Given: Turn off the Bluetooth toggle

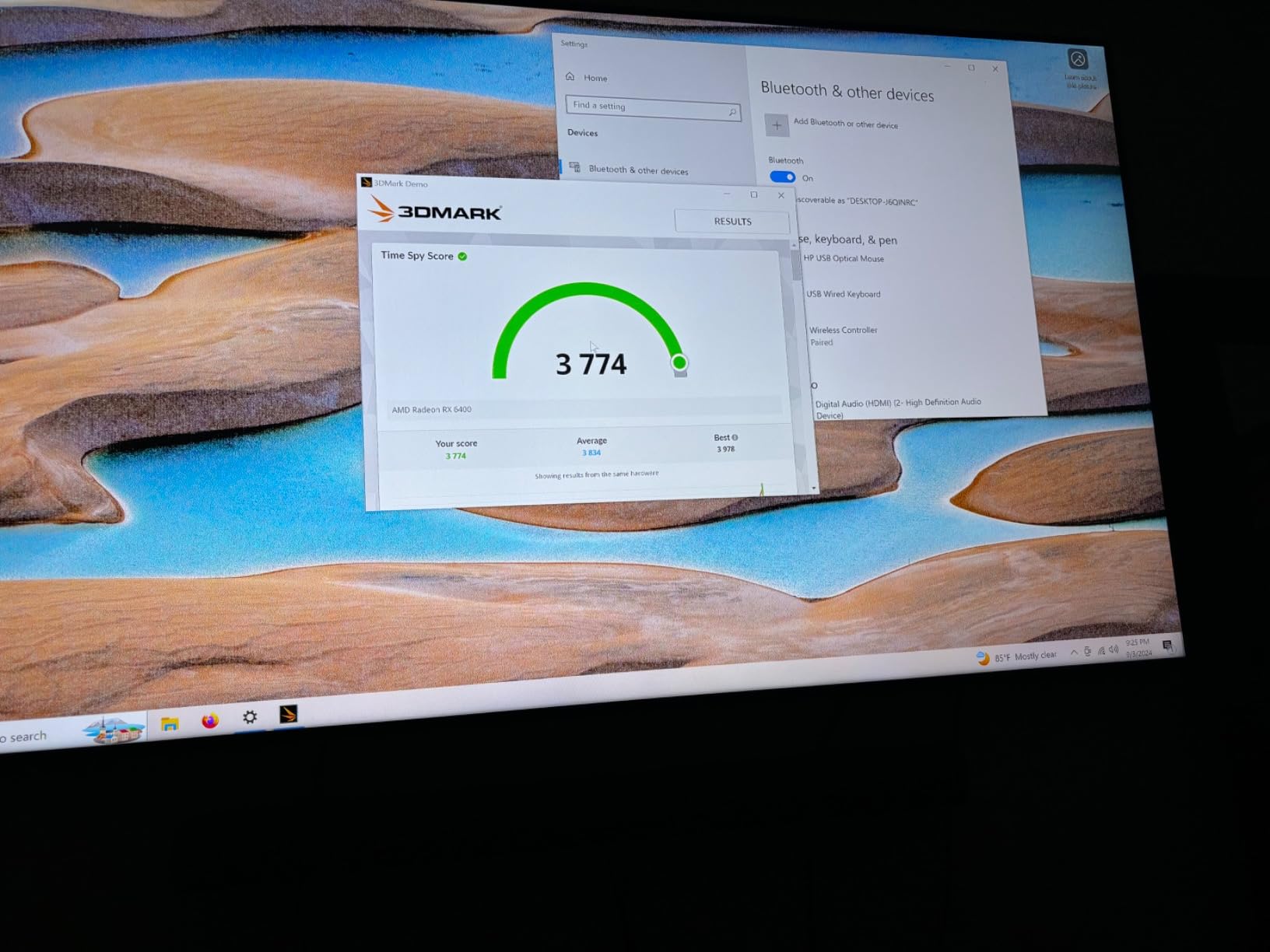Looking at the screenshot, I should tap(782, 177).
